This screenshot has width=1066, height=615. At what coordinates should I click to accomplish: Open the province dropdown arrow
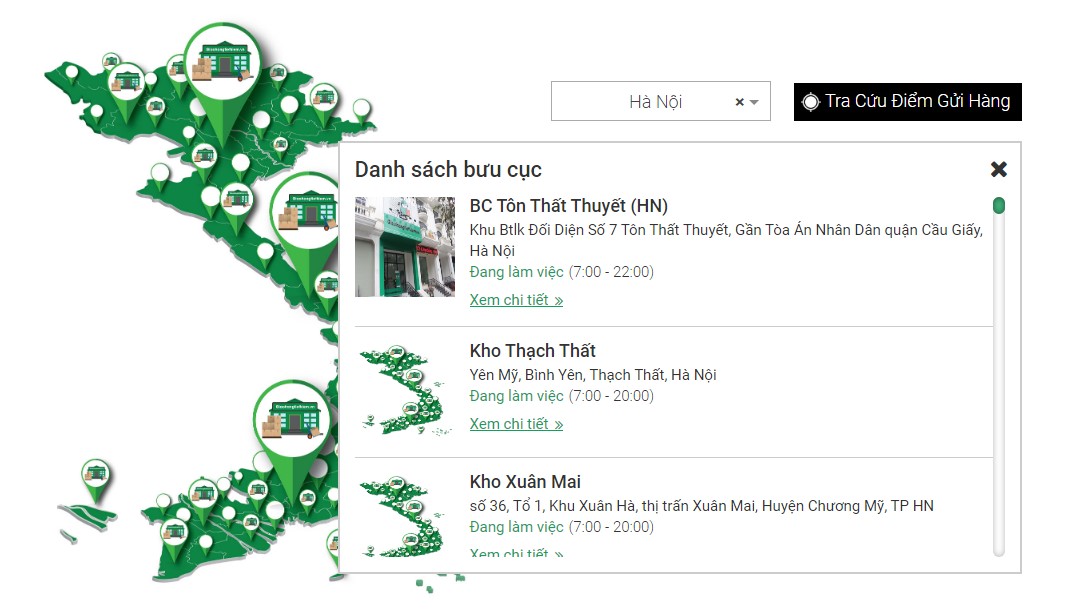754,103
